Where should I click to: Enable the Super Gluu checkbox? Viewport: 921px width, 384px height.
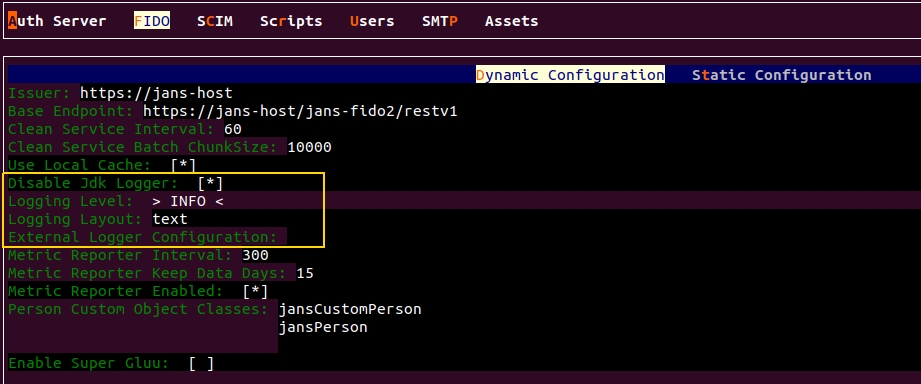tap(201, 363)
